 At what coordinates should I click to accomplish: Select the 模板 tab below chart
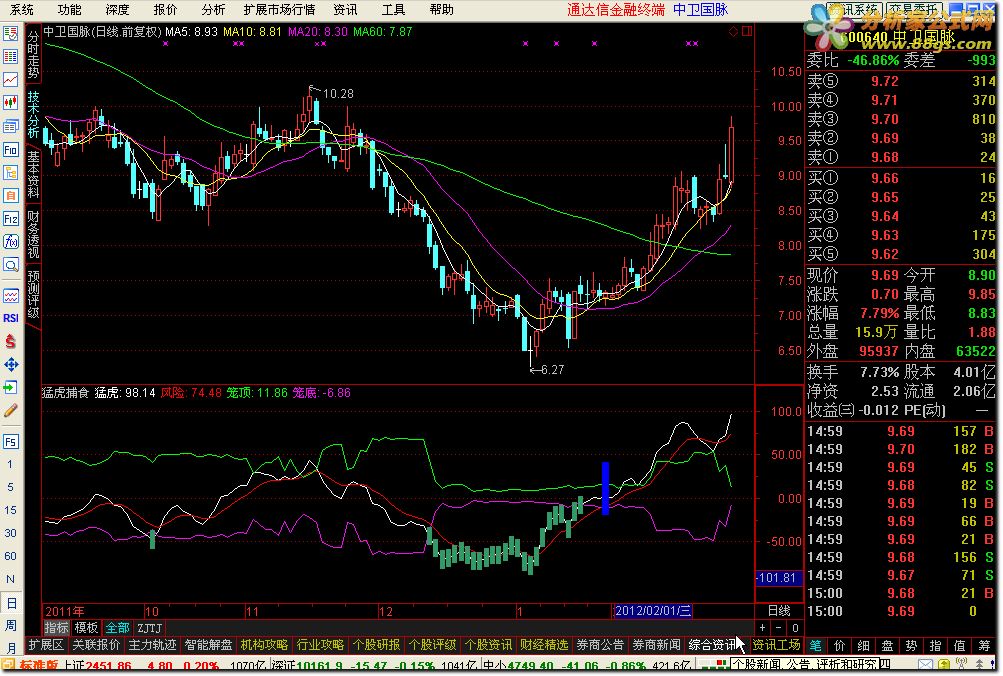(86, 628)
